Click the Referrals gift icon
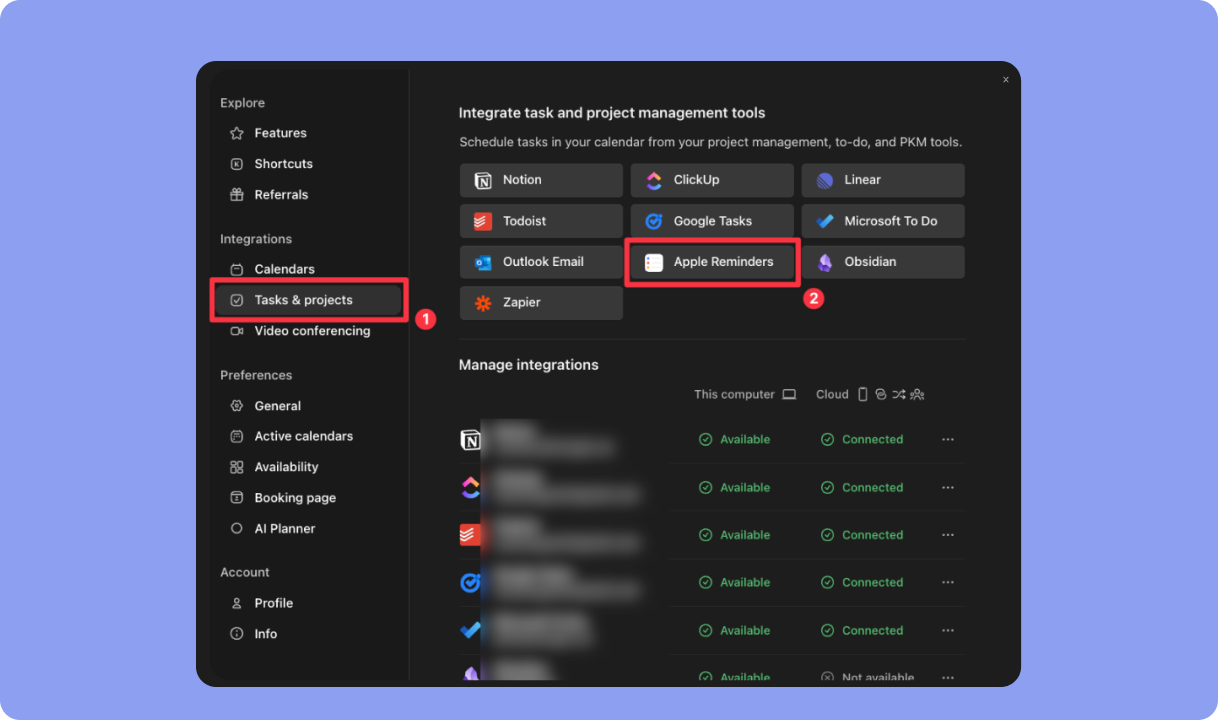 pos(237,195)
